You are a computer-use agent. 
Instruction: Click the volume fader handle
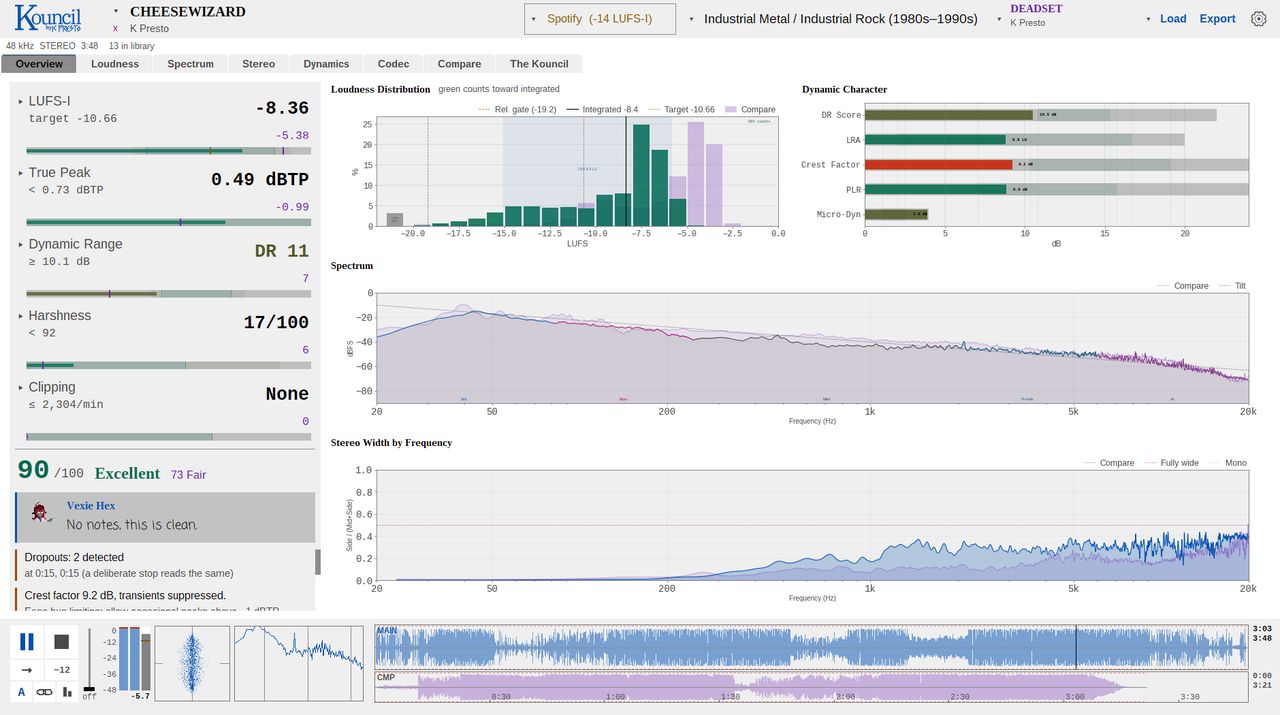click(89, 689)
